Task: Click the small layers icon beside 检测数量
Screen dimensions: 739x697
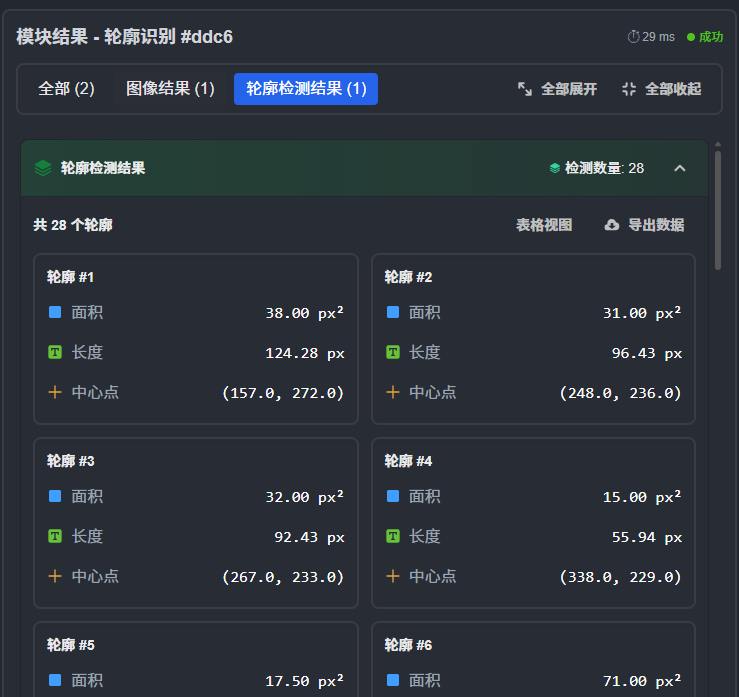Action: click(555, 168)
